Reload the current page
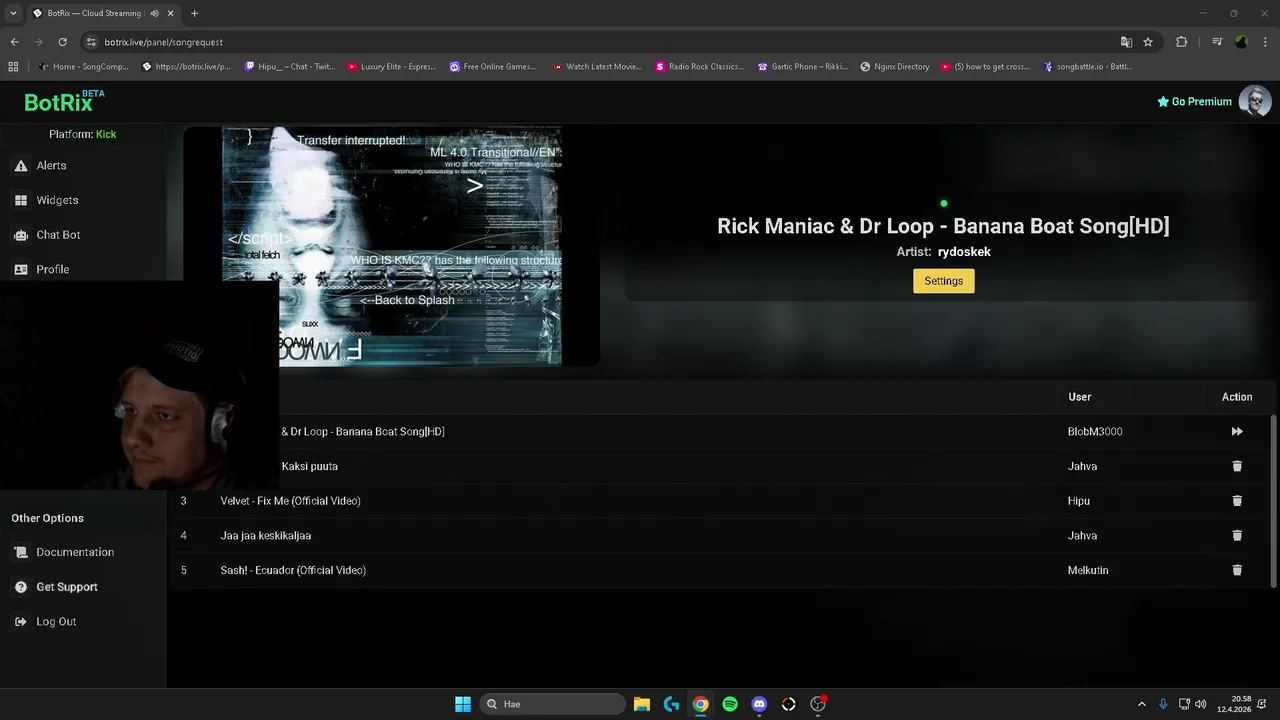This screenshot has height=720, width=1280. 62,42
